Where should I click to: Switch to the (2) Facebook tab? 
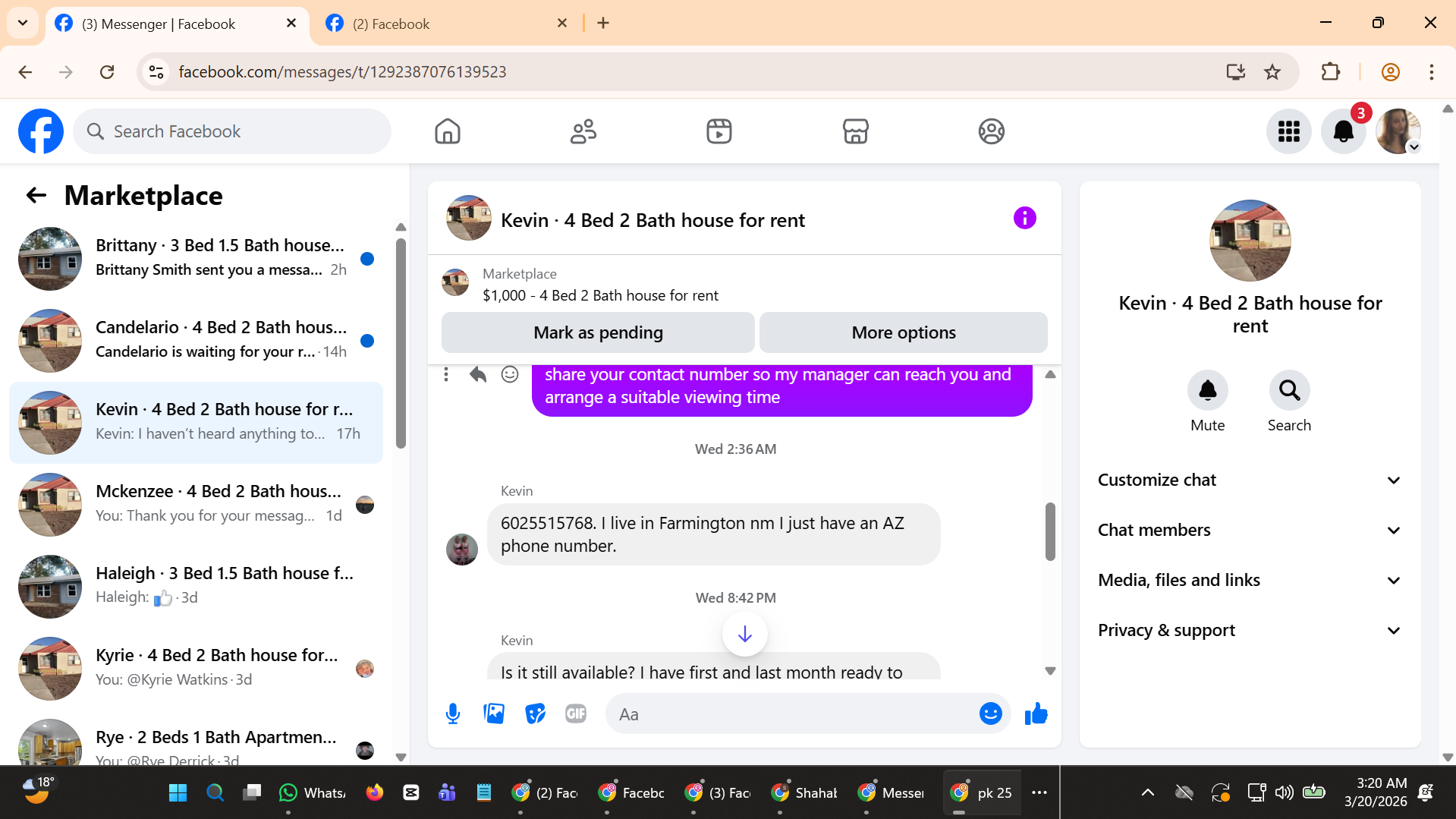pyautogui.click(x=448, y=24)
